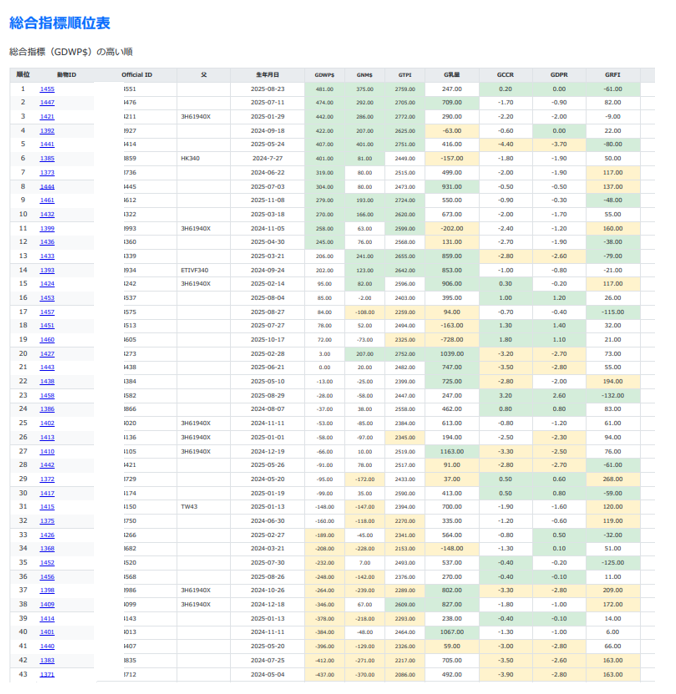The image size is (676, 694).
Task: Open animal ID 1436 link
Action: 47,242
